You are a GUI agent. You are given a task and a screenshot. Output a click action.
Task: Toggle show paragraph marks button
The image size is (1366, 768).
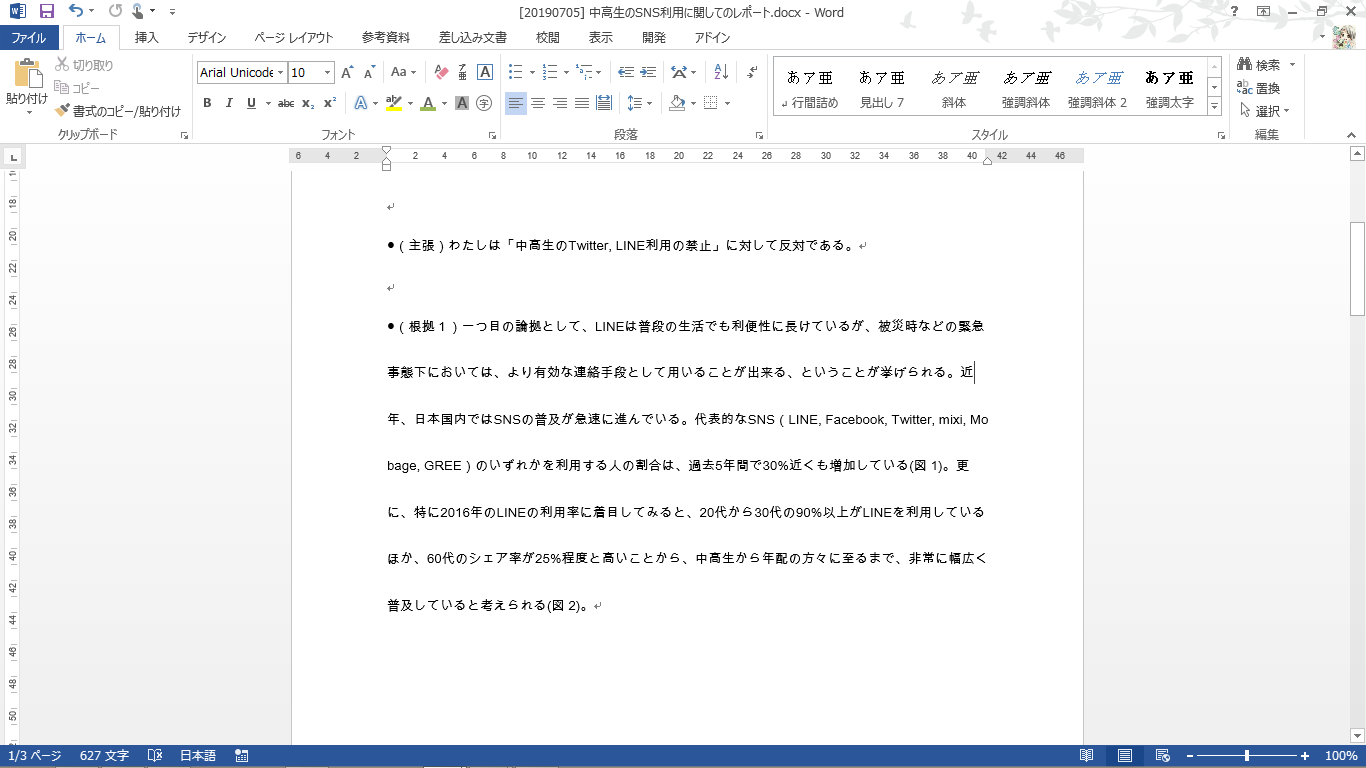coord(752,72)
